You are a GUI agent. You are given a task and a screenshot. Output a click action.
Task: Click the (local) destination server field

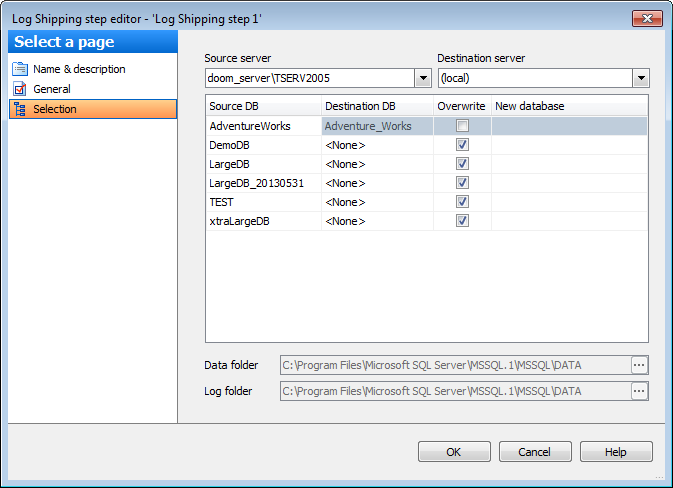coord(535,78)
